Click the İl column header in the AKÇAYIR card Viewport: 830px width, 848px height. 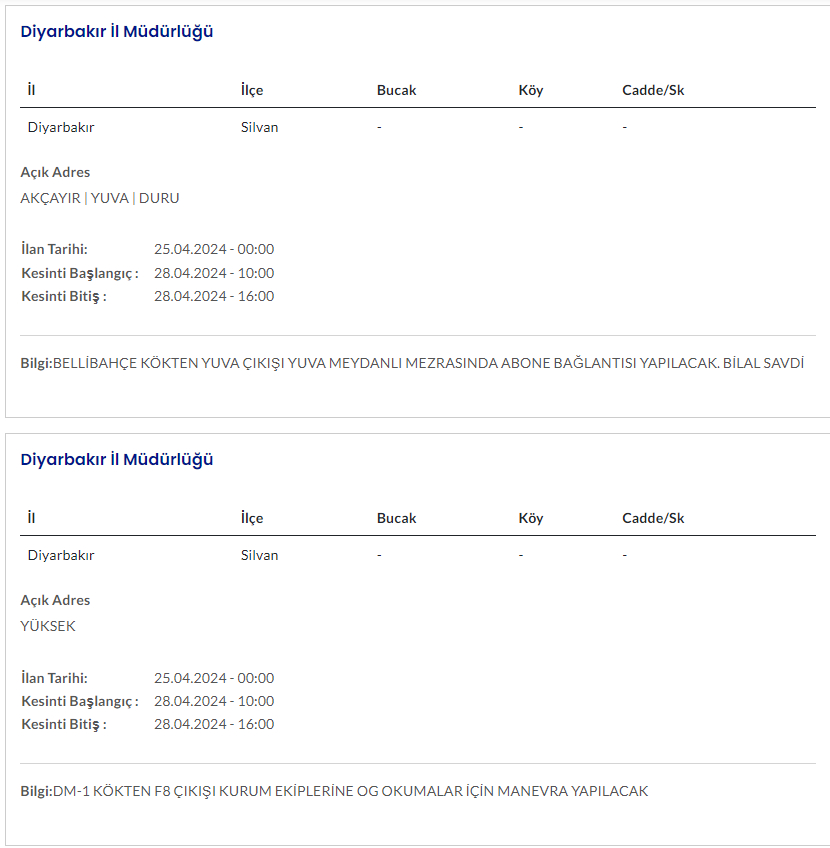click(x=32, y=90)
